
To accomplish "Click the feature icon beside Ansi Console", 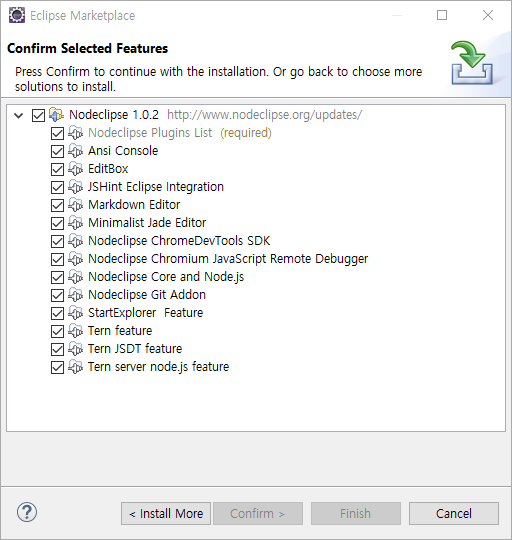I will pos(75,151).
